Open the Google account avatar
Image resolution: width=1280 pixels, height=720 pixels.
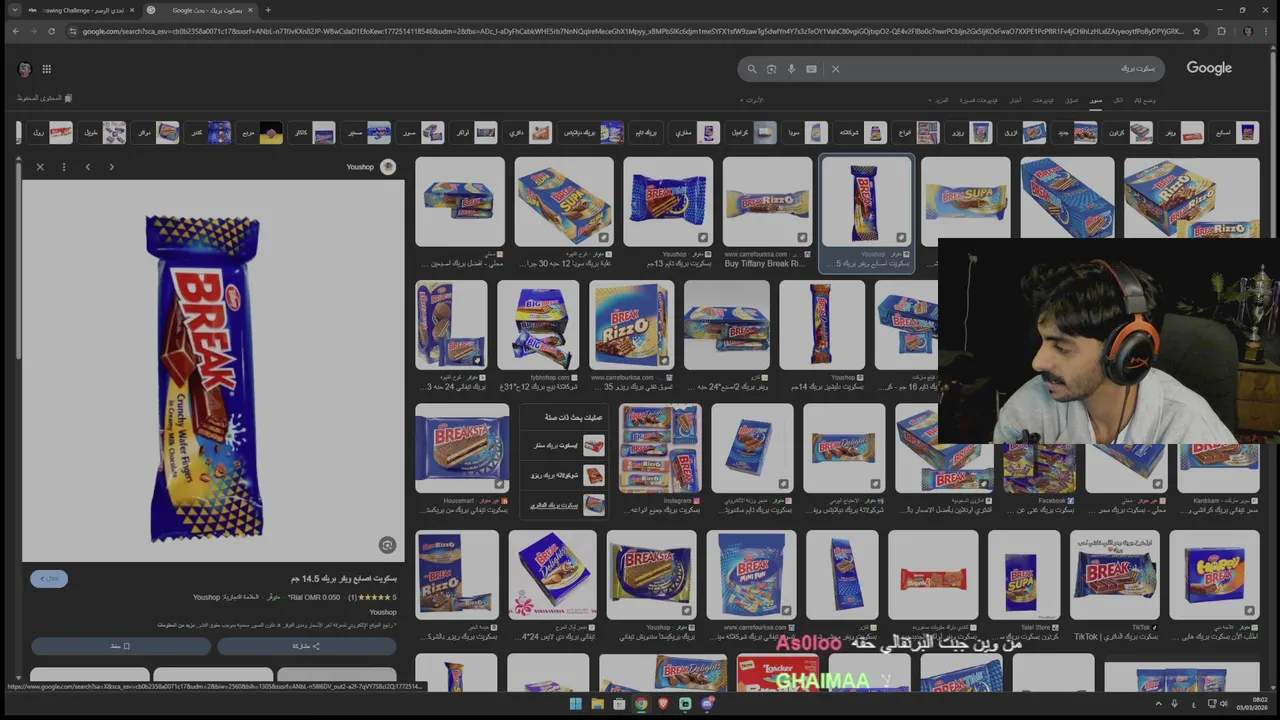[24, 69]
